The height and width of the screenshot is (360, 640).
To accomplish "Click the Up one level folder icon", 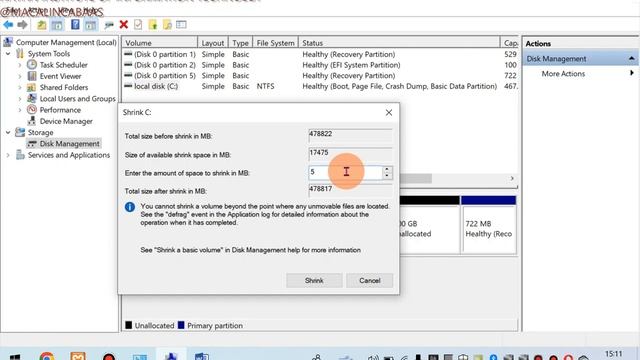I will pyautogui.click(x=42, y=25).
